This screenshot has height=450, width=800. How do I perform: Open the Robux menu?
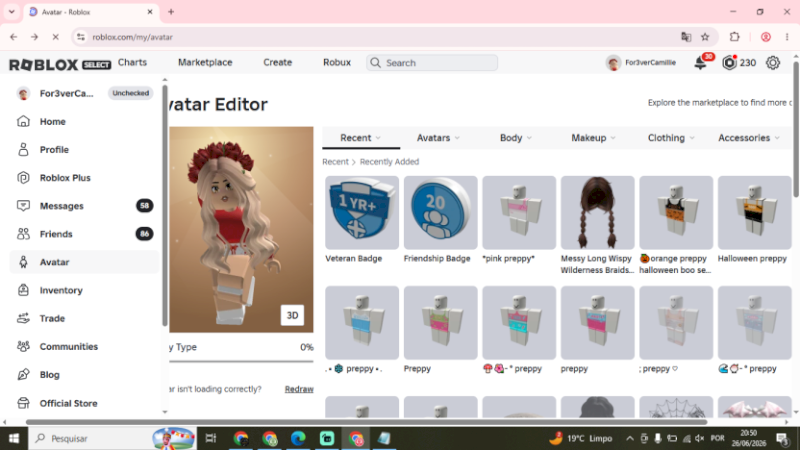tap(337, 62)
